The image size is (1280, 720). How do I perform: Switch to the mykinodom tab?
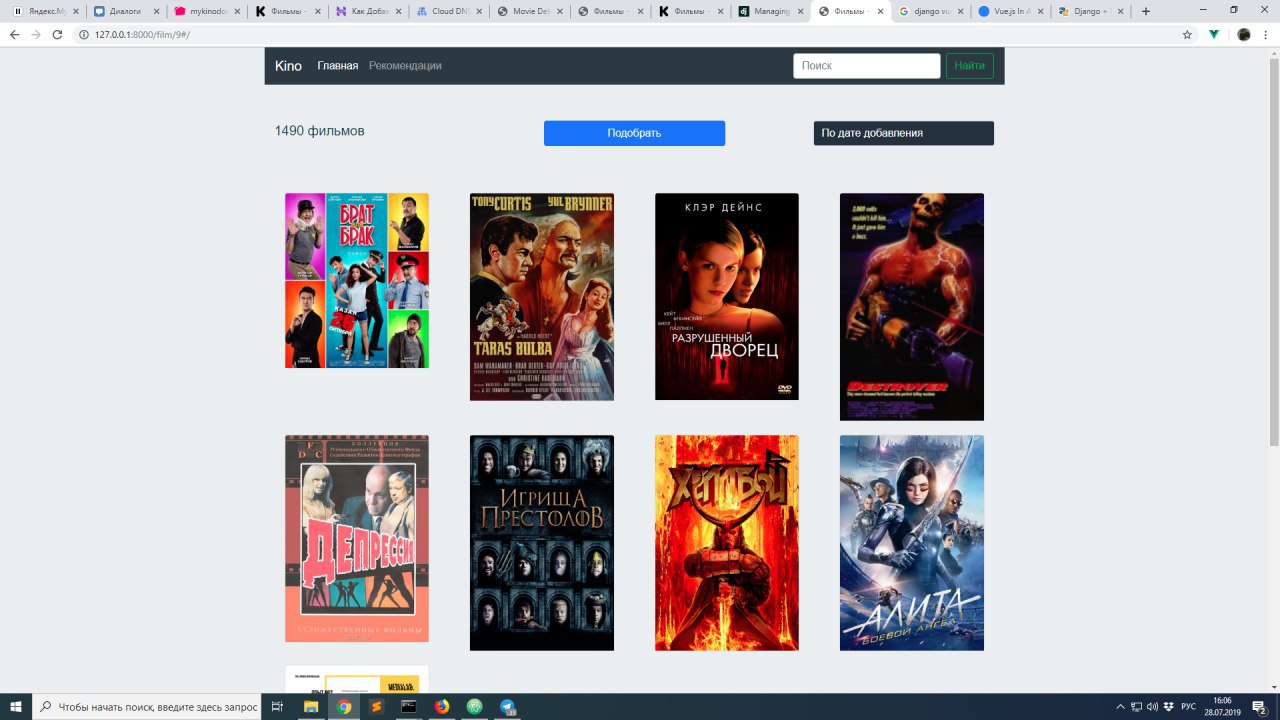(207, 12)
